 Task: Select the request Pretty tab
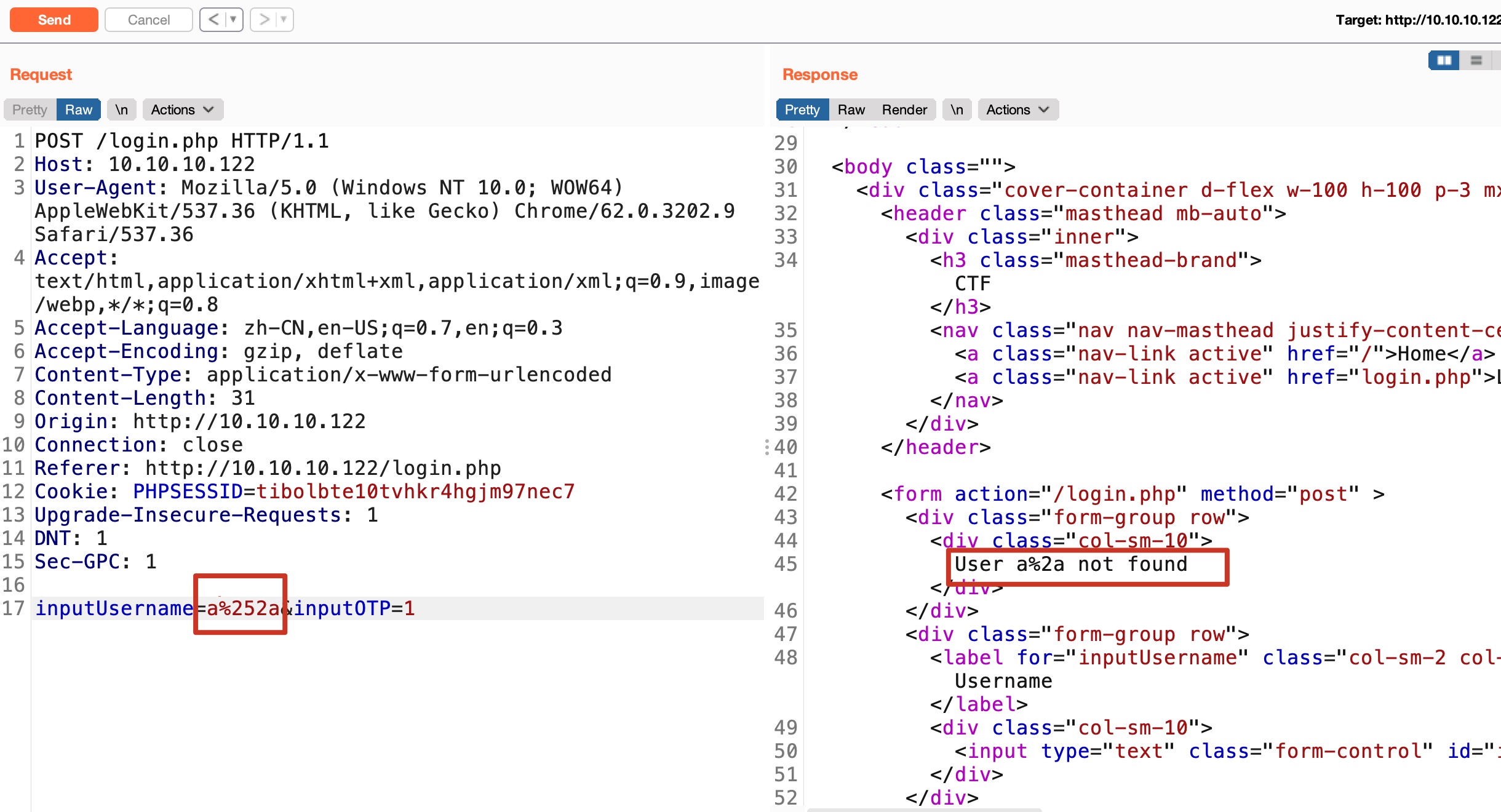coord(30,109)
